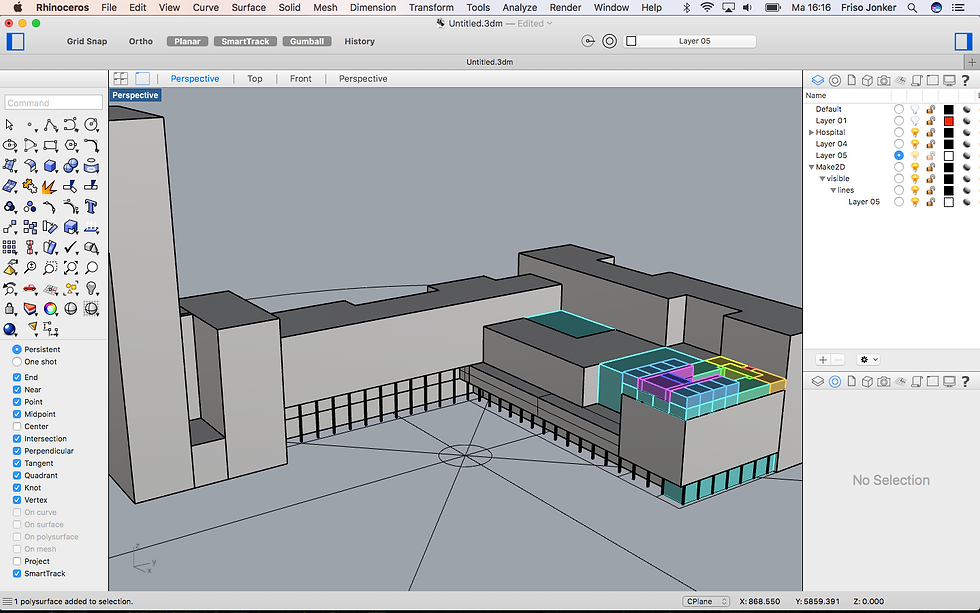
Task: Select the Ellipse tool
Action: coord(9,146)
